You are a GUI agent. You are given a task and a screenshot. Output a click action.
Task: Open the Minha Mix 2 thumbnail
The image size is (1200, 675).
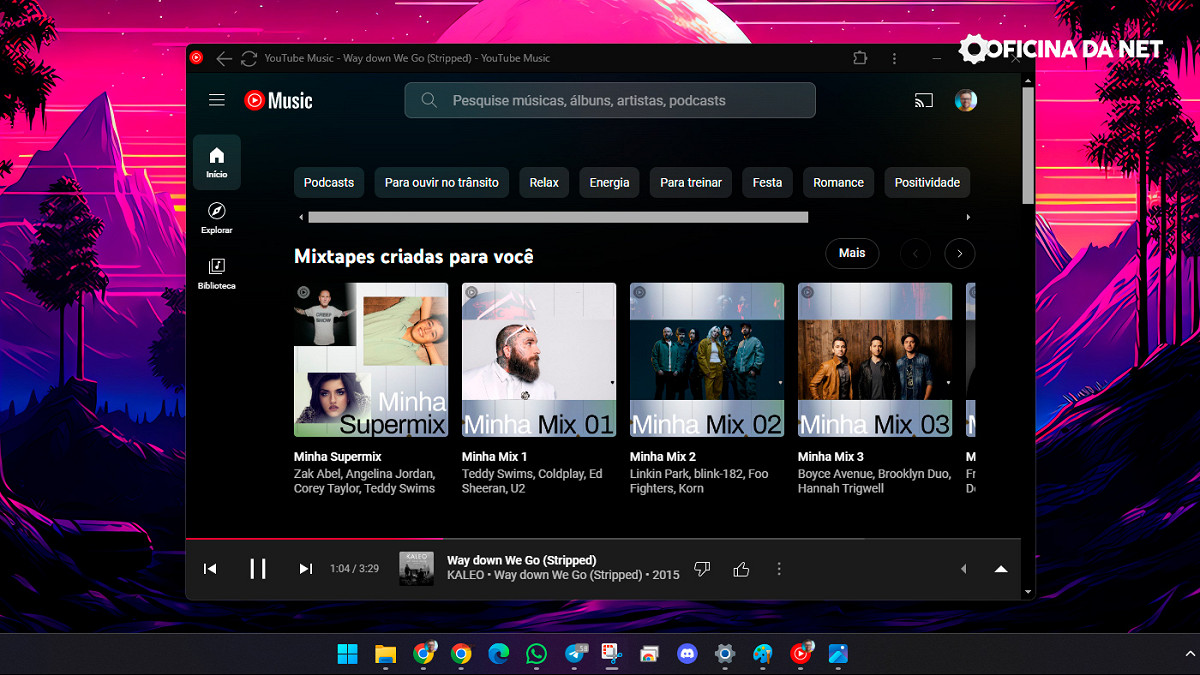click(x=707, y=360)
